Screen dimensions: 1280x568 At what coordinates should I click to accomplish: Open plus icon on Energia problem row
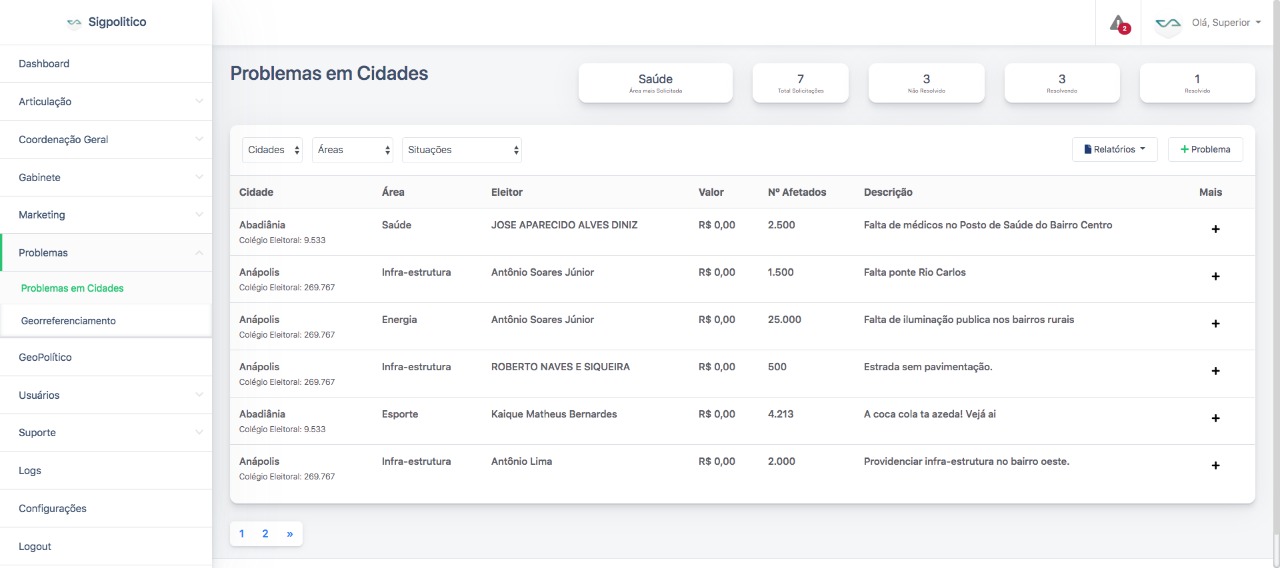1215,323
